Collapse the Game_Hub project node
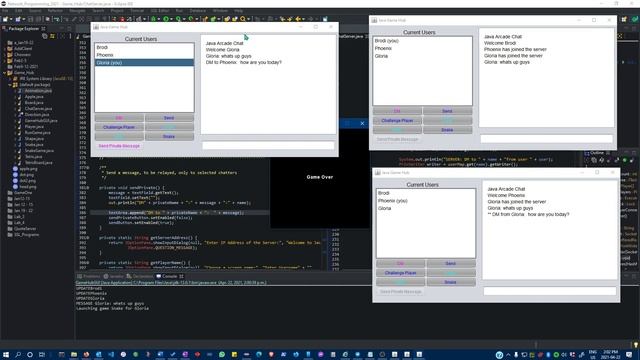 click(4, 73)
